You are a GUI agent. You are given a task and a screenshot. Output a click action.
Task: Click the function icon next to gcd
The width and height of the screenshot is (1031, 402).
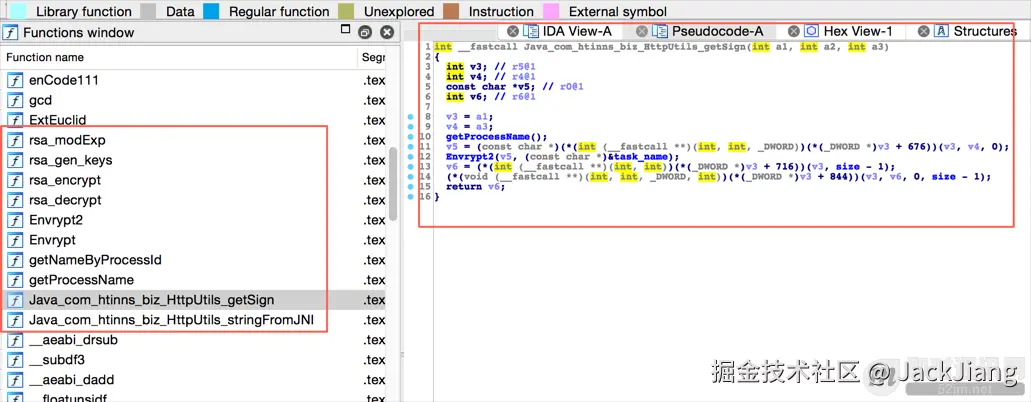click(x=14, y=101)
